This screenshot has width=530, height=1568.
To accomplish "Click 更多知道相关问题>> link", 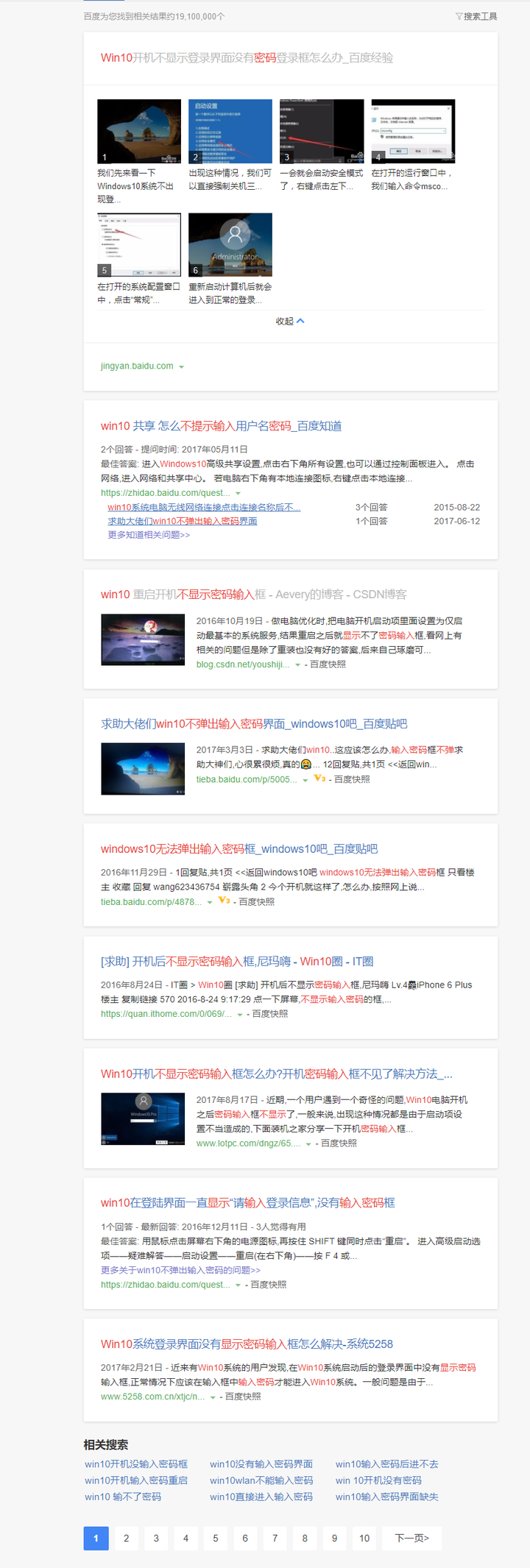I will (149, 535).
